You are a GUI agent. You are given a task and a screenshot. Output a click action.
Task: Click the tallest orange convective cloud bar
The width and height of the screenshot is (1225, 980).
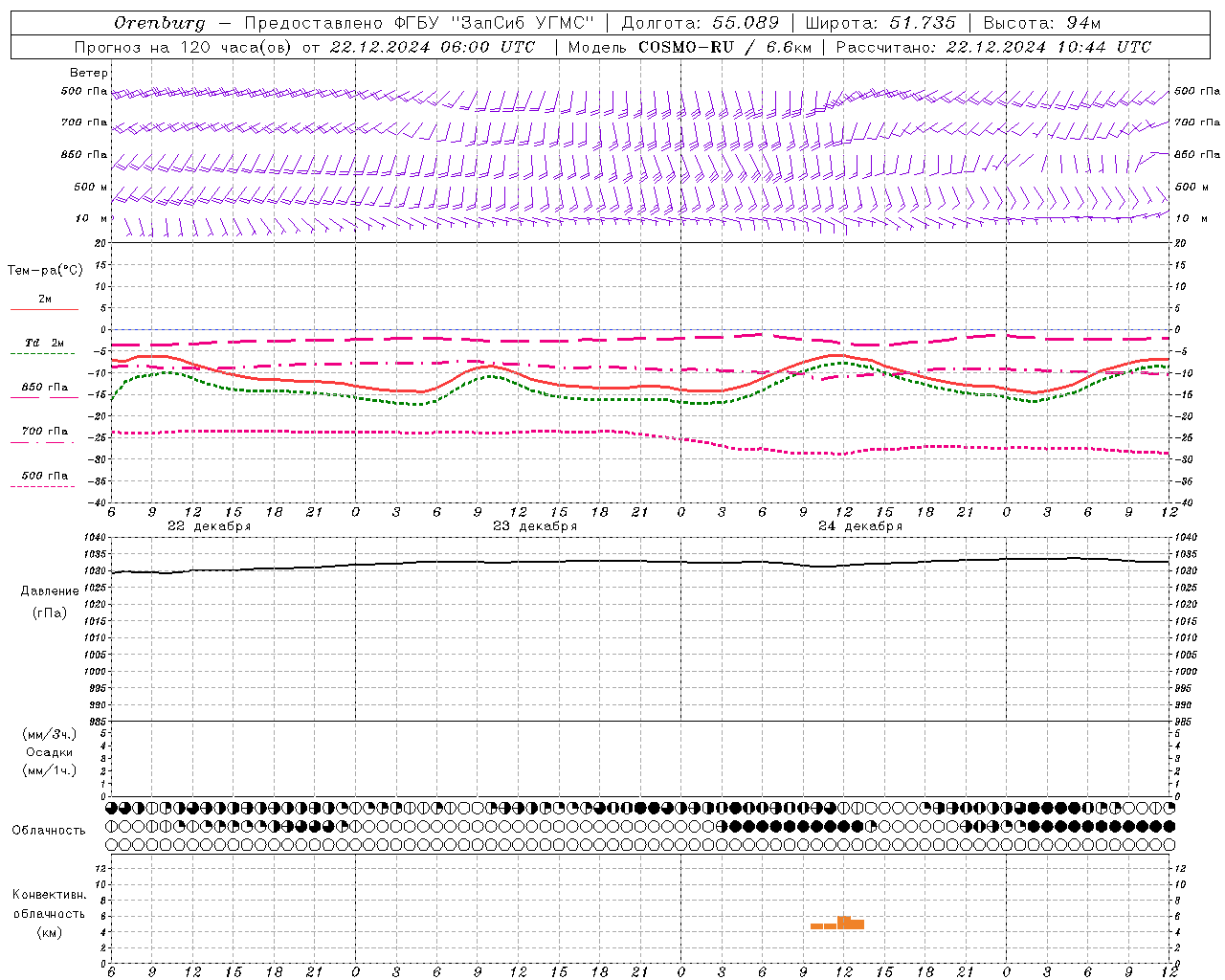844,923
